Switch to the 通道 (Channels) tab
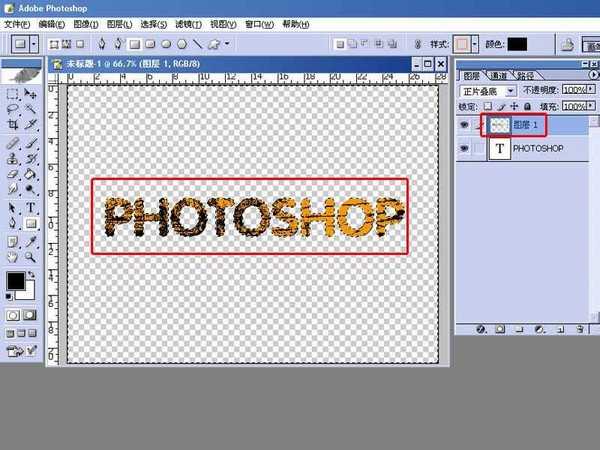 tap(497, 75)
